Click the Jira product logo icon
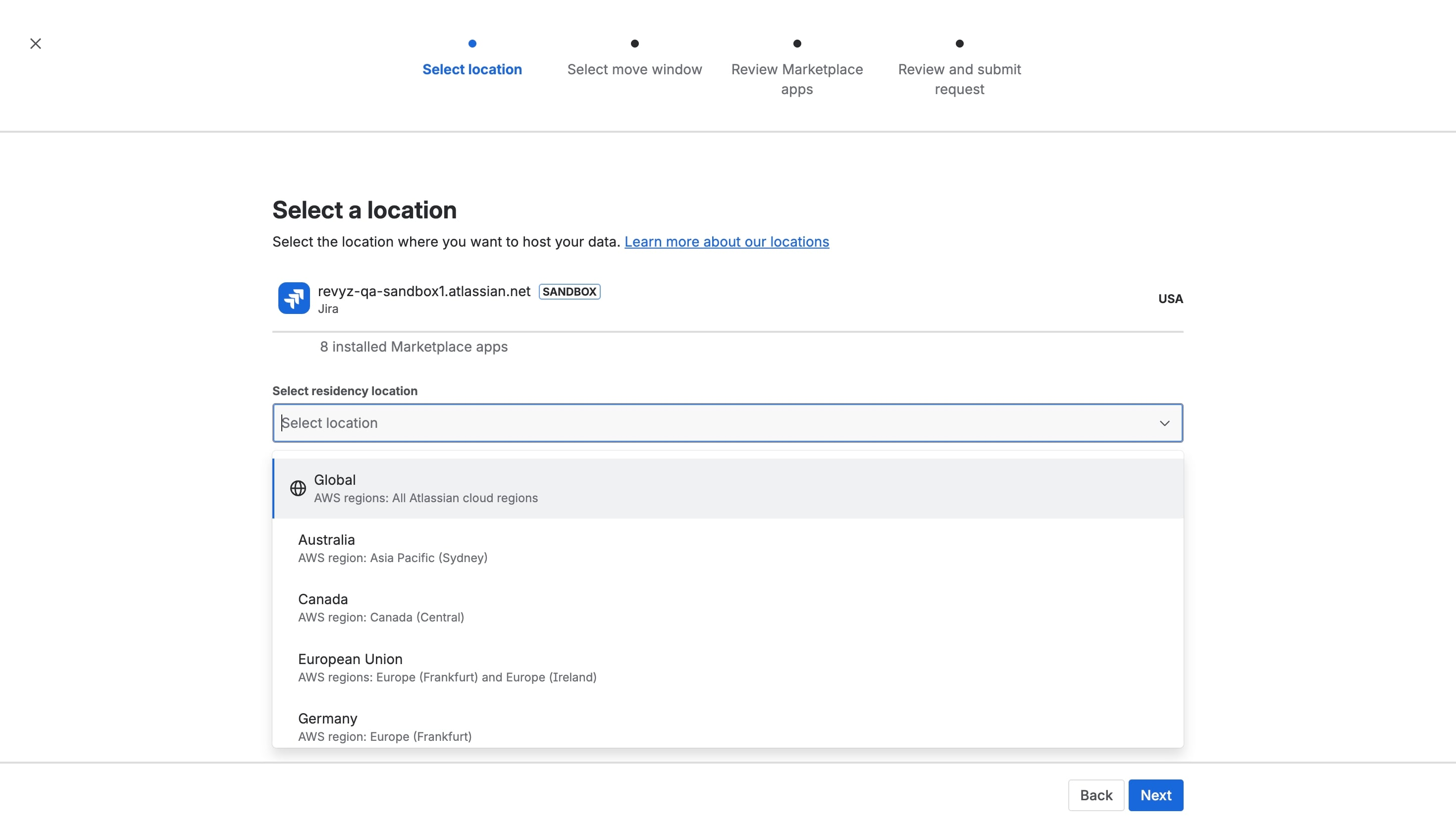Viewport: 1456px width, 827px height. click(x=294, y=298)
